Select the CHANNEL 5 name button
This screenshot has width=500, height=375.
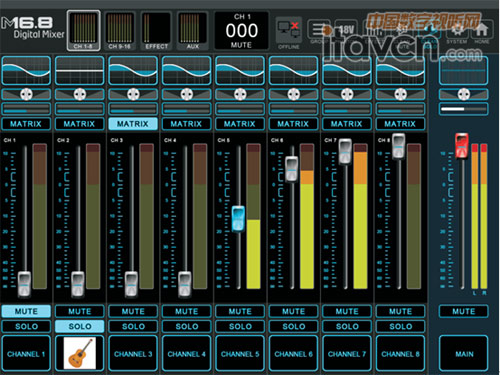click(x=240, y=353)
